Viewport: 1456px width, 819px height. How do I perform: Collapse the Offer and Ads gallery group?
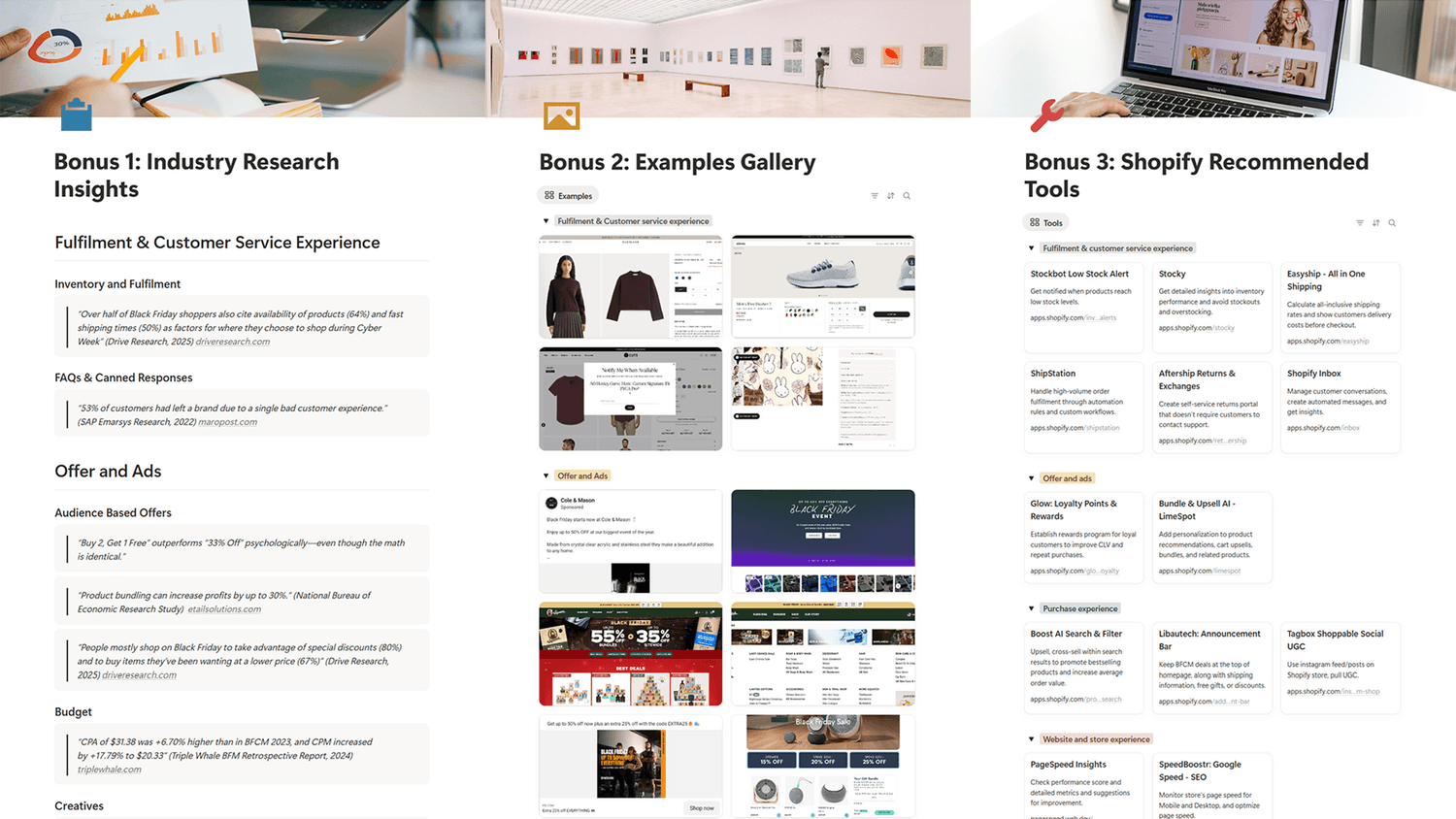coord(546,476)
